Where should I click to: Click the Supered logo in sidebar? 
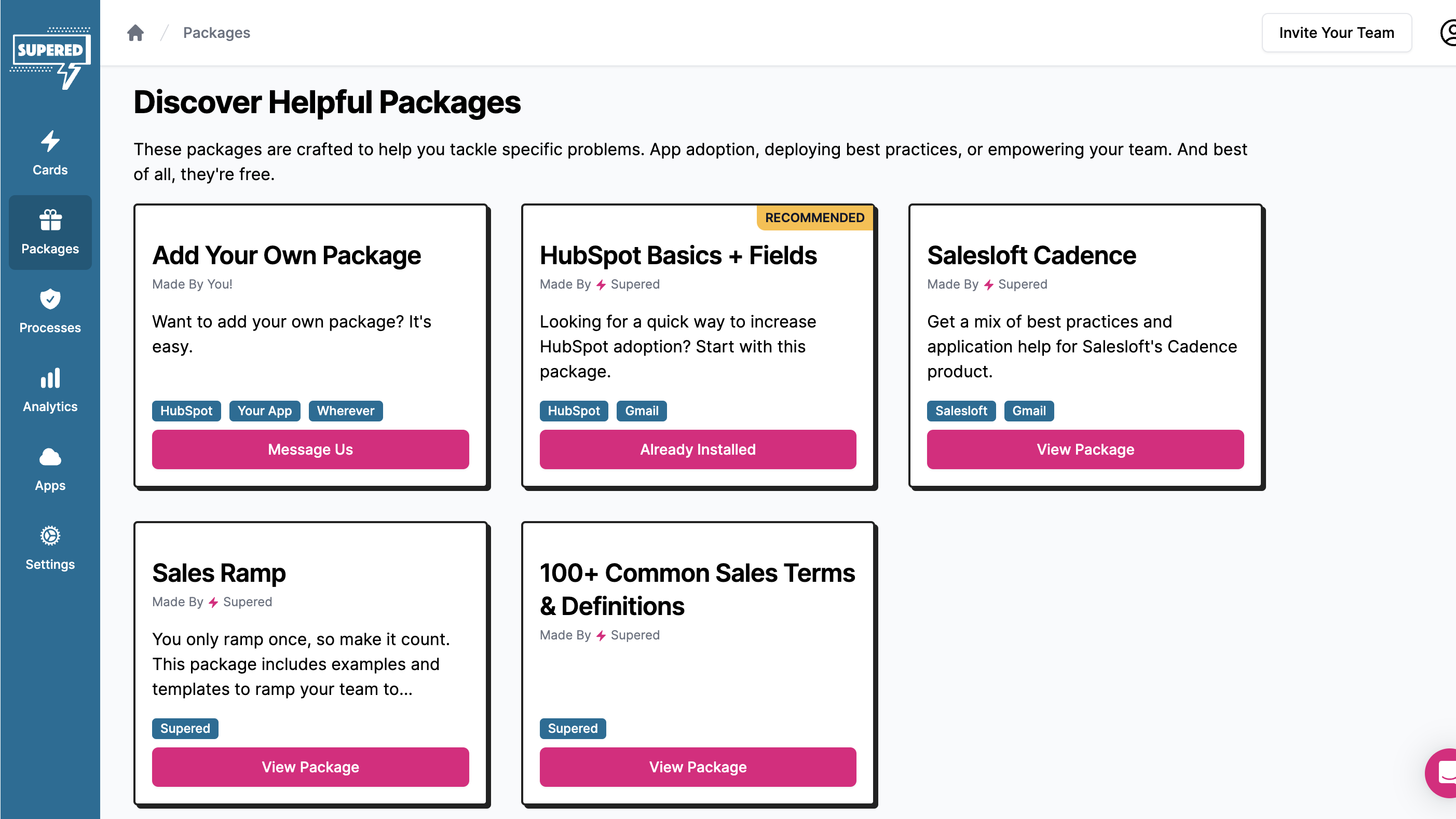pyautogui.click(x=50, y=58)
